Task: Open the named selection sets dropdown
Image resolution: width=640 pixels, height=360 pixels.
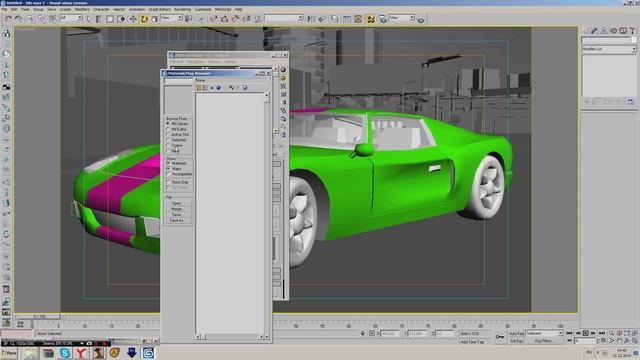Action: pos(284,18)
